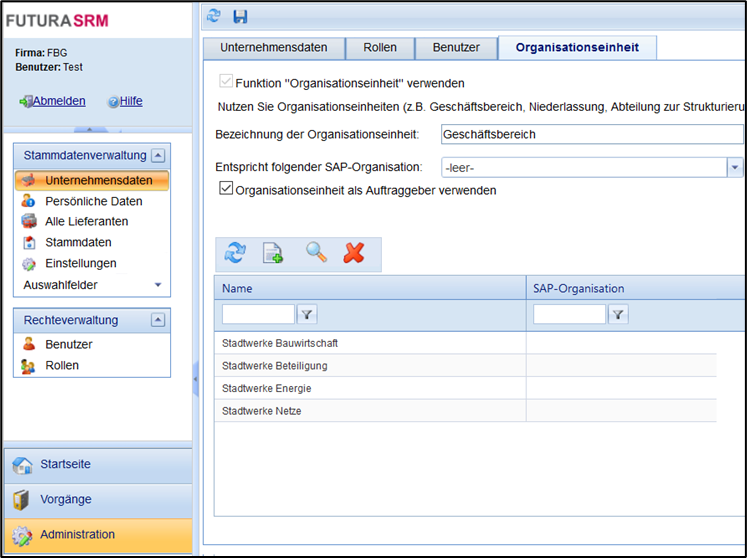Click the Bezeichnung der Organisationseinheit field
This screenshot has height=558, width=747.
pos(592,134)
